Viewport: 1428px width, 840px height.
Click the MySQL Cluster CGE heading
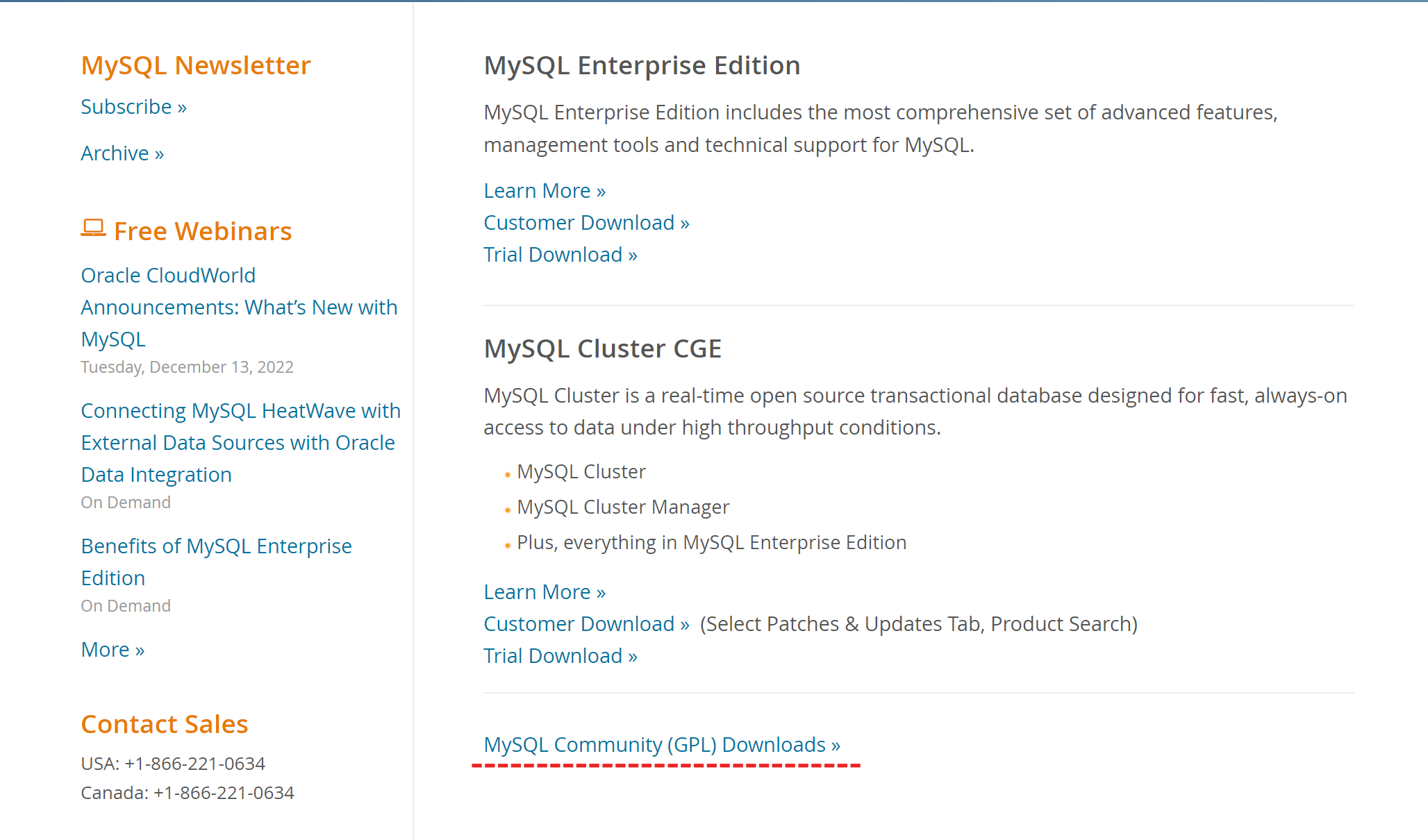[603, 348]
